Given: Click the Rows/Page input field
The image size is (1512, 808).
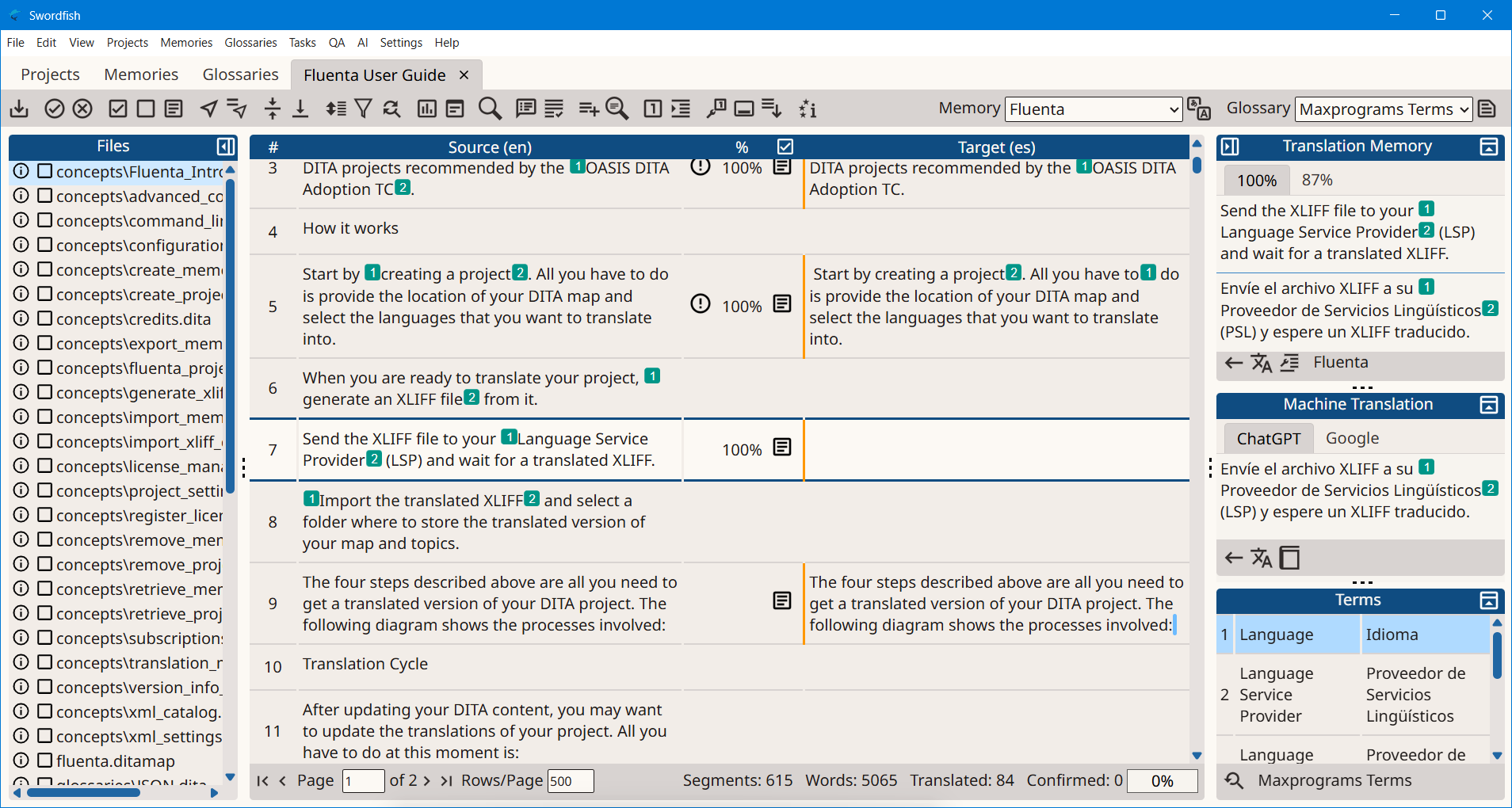Looking at the screenshot, I should pyautogui.click(x=570, y=781).
